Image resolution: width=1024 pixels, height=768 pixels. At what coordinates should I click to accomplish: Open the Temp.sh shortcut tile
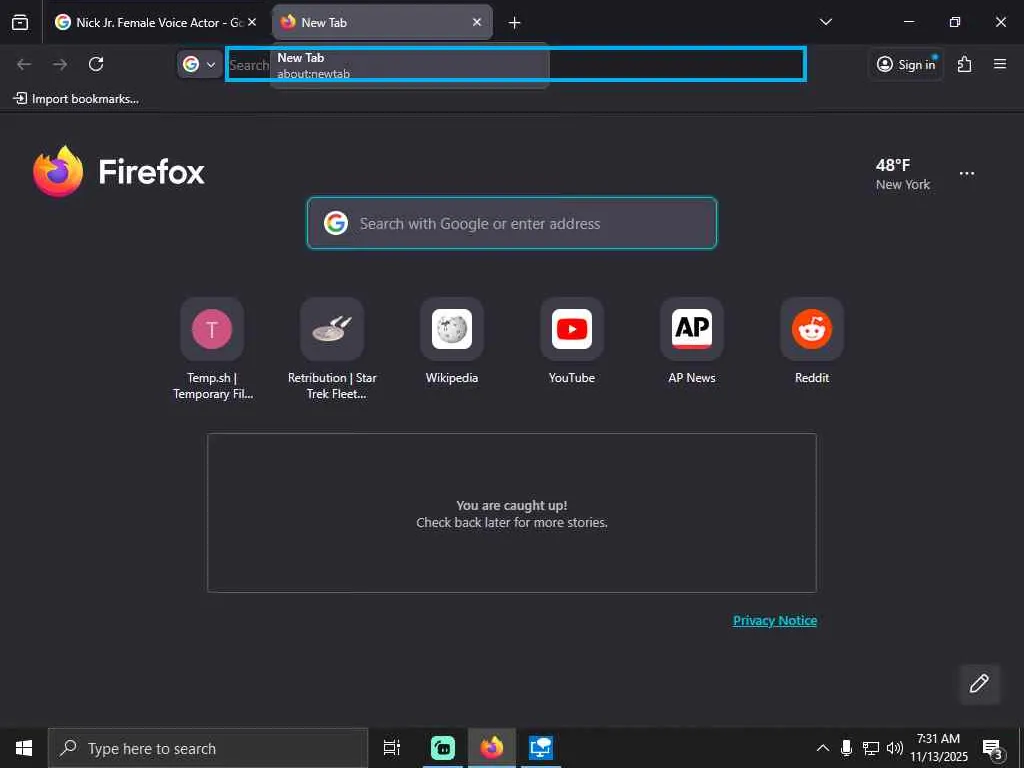click(212, 349)
